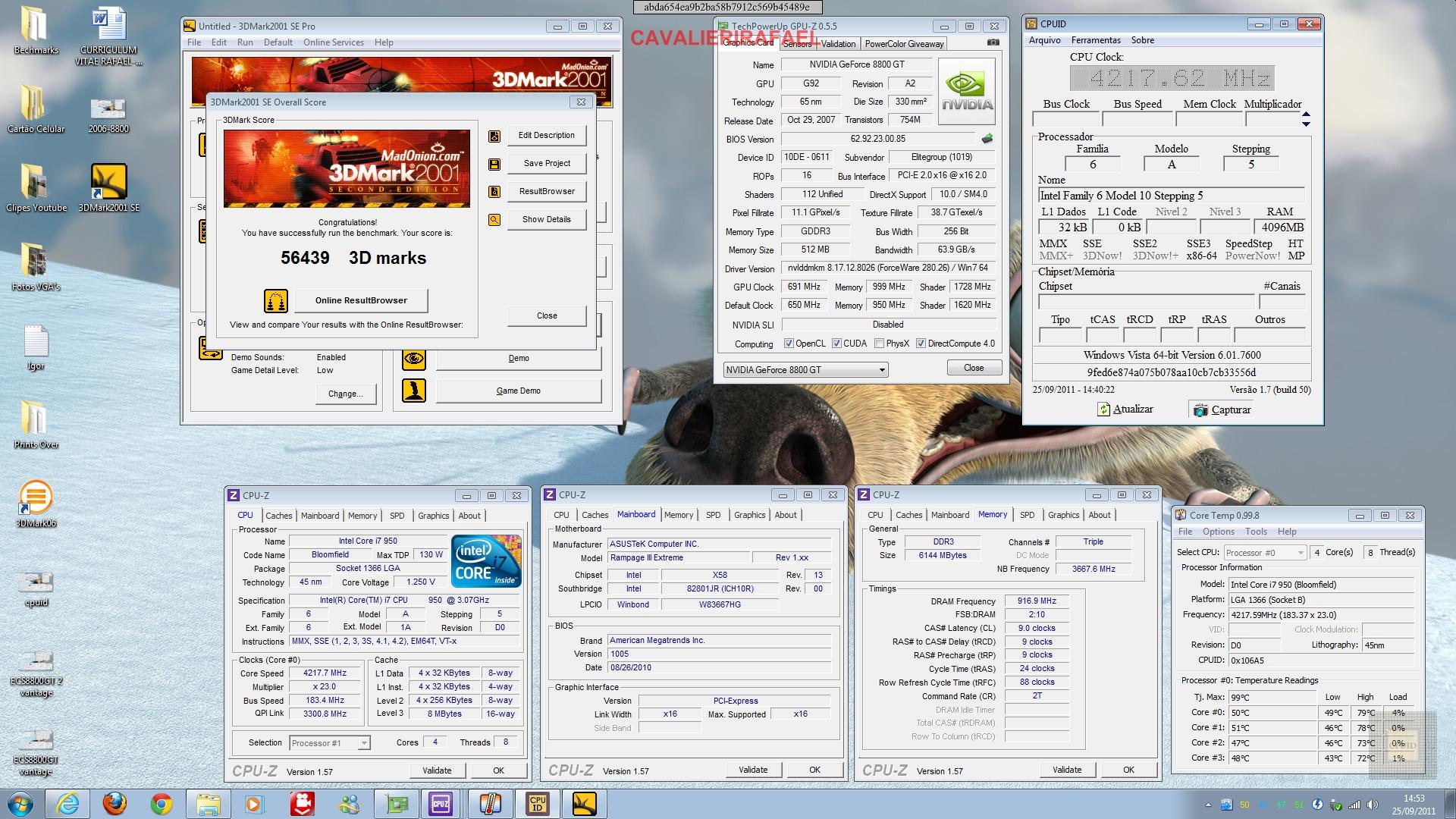Open the CPU-Z Processor #1 selection dropdown

(329, 743)
